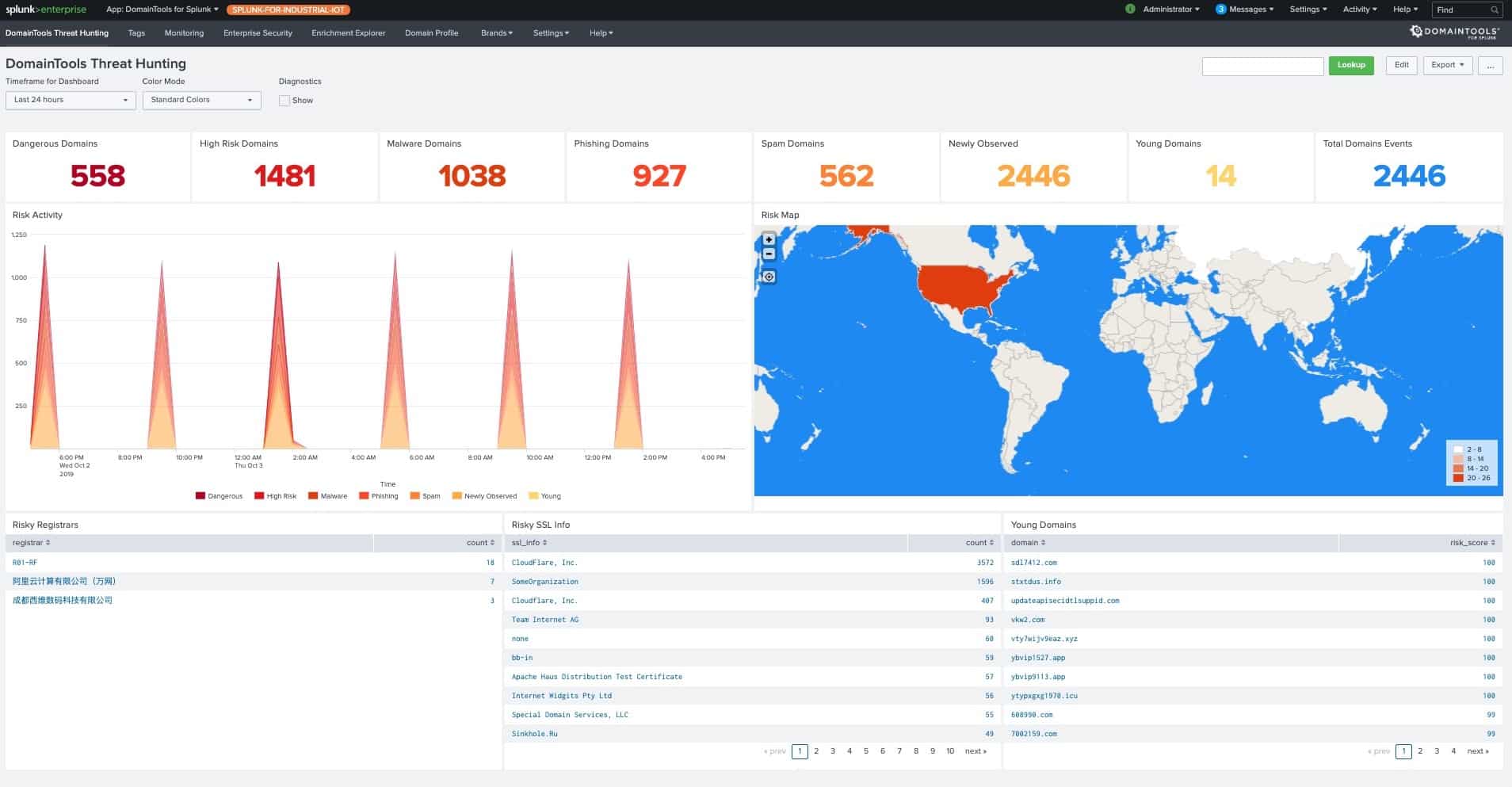Switch to the Enrichment Explorer tab
This screenshot has height=787, width=1512.
348,32
